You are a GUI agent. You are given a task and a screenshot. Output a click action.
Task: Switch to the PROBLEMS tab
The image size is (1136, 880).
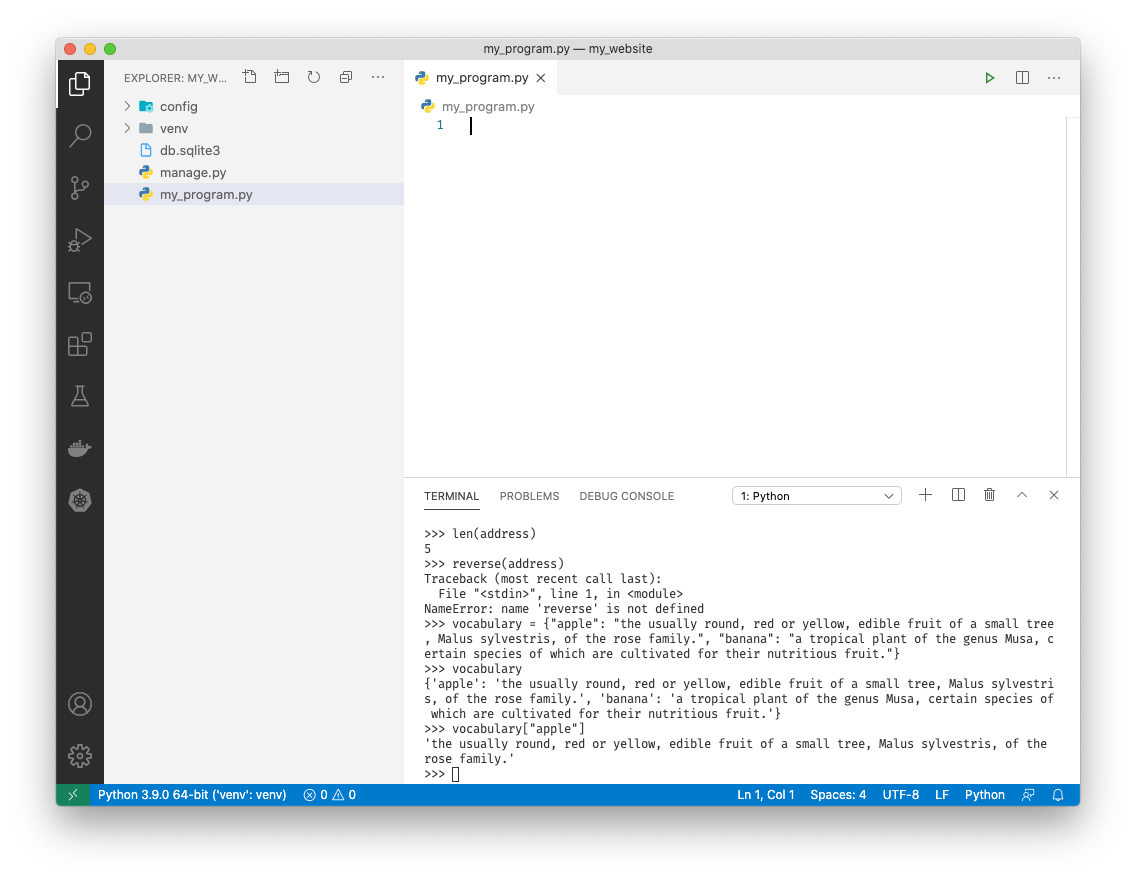(x=529, y=495)
